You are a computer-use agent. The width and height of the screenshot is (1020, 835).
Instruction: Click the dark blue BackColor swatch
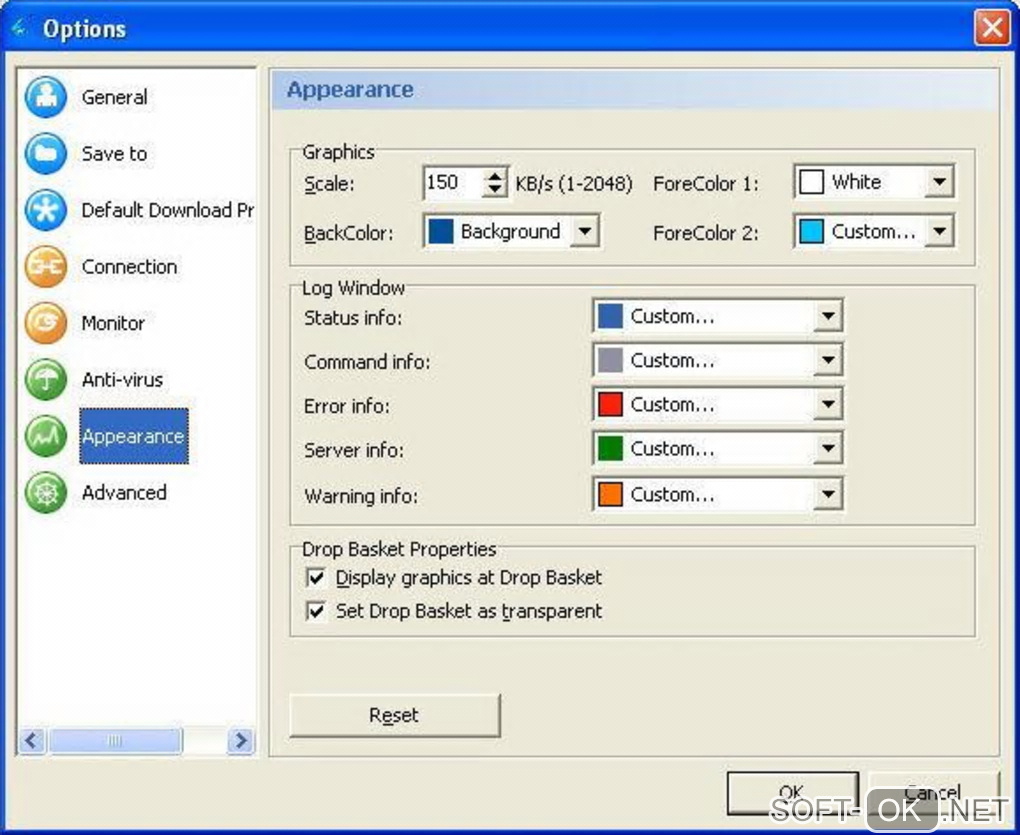[440, 232]
